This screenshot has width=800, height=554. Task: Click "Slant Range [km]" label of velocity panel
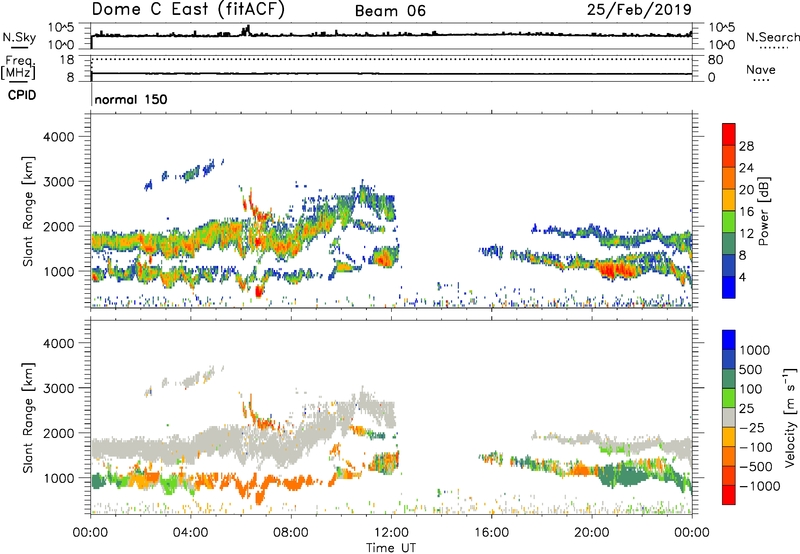tap(28, 418)
